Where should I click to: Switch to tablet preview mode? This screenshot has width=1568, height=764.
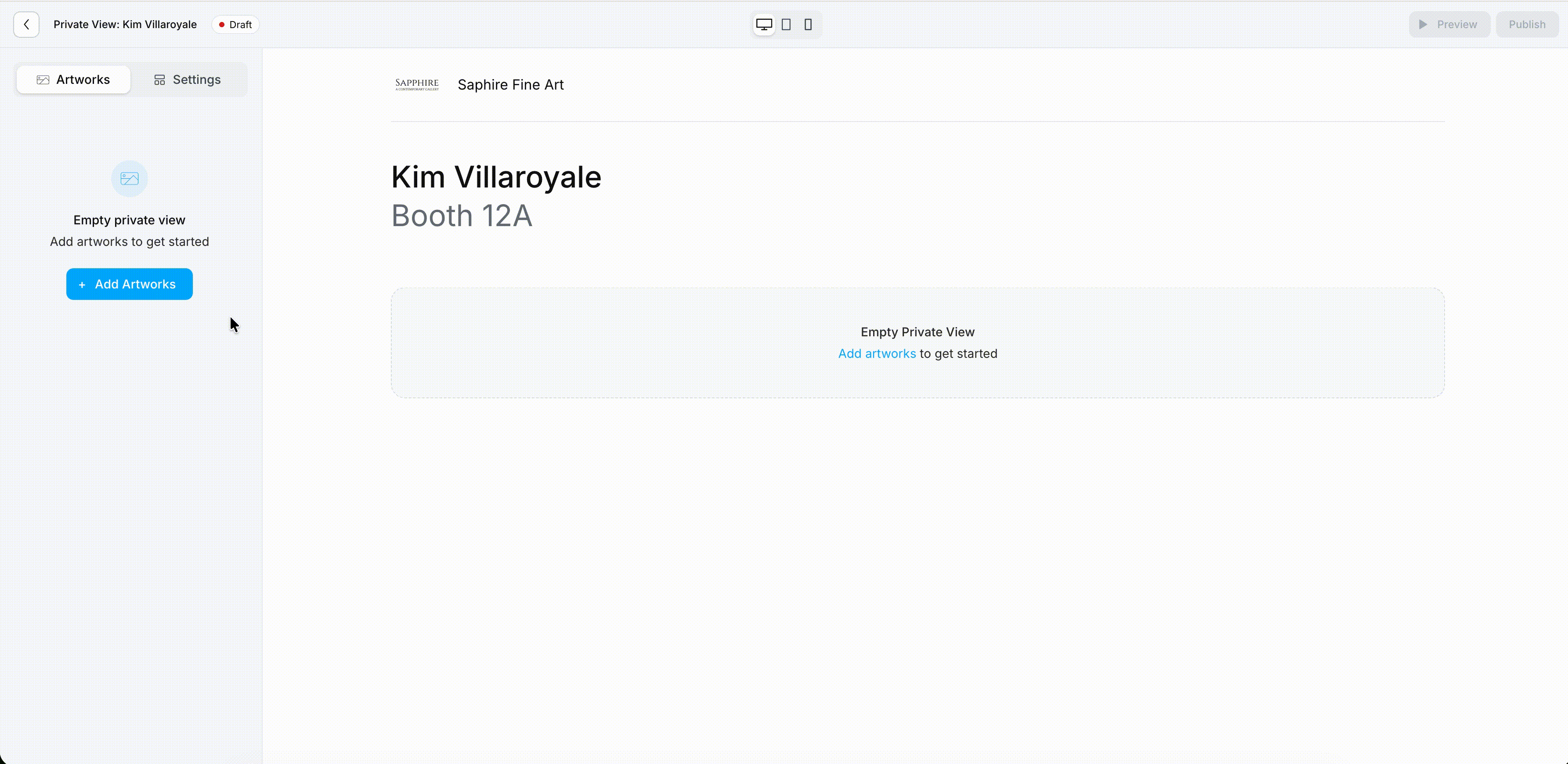[787, 24]
